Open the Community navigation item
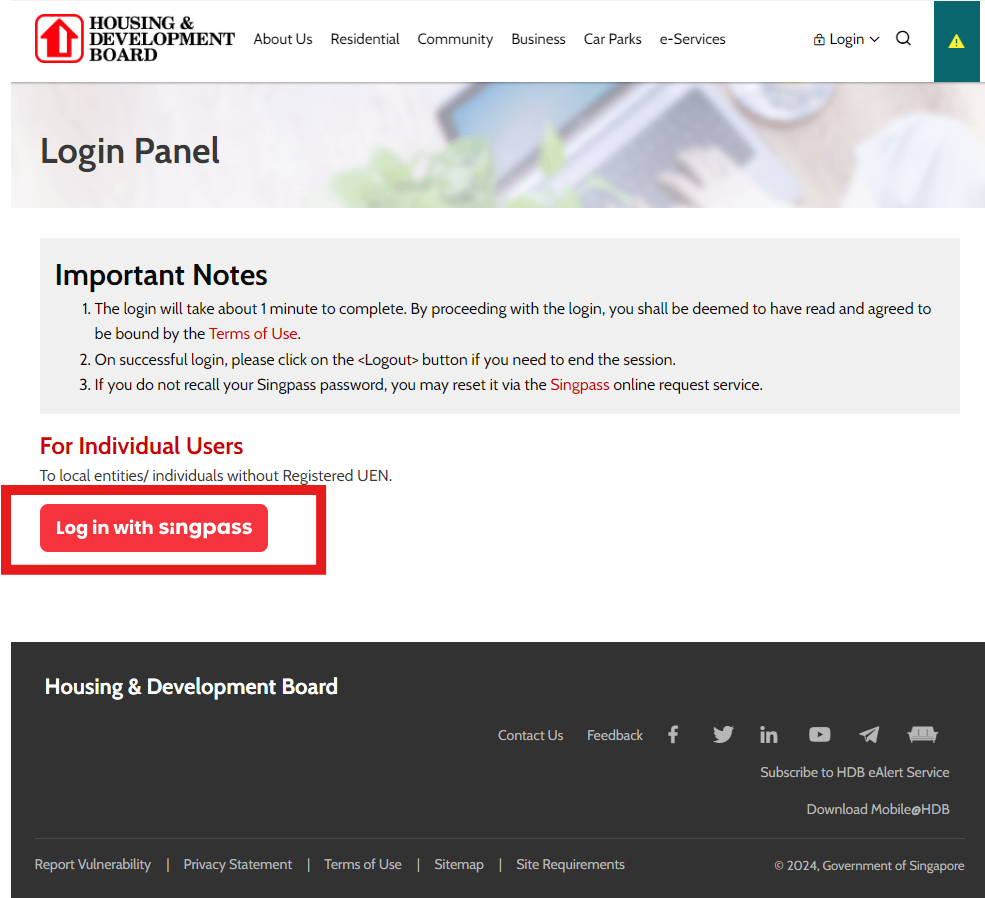Image resolution: width=985 pixels, height=898 pixels. pos(455,39)
